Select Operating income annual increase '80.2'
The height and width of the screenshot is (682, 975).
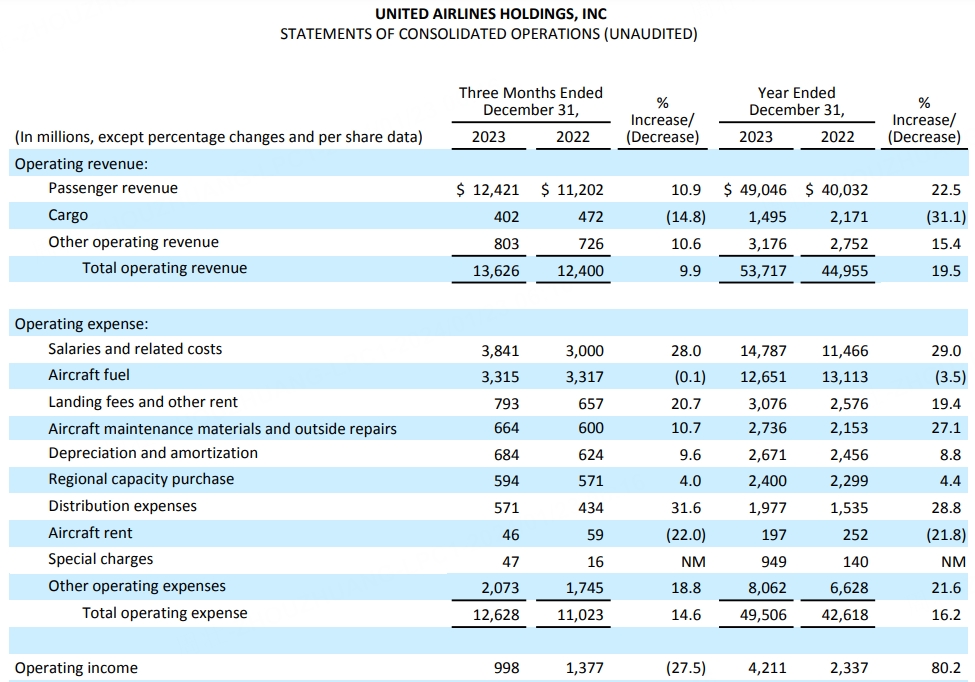946,668
